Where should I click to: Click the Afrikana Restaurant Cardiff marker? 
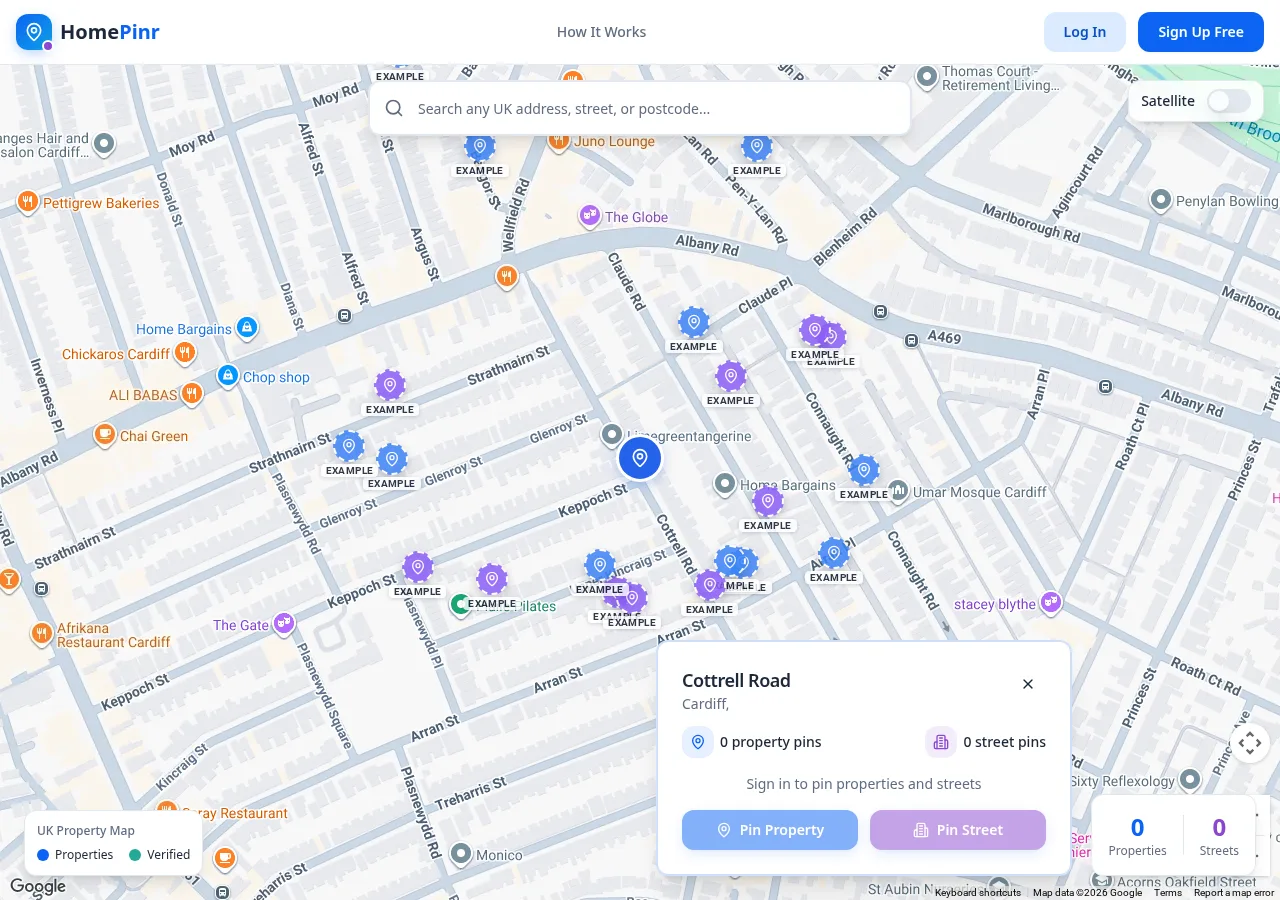point(41,633)
